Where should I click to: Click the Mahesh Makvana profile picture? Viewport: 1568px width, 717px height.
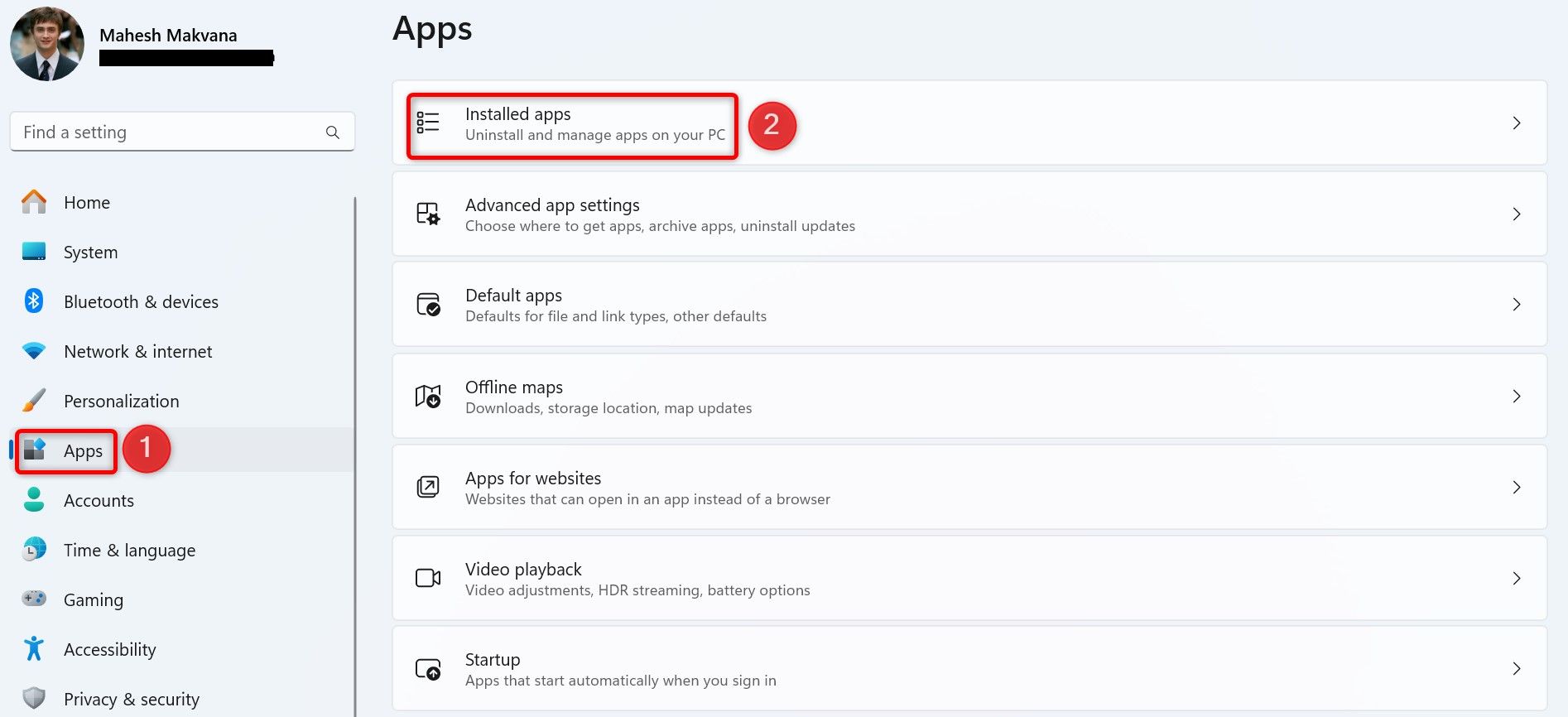coord(47,44)
